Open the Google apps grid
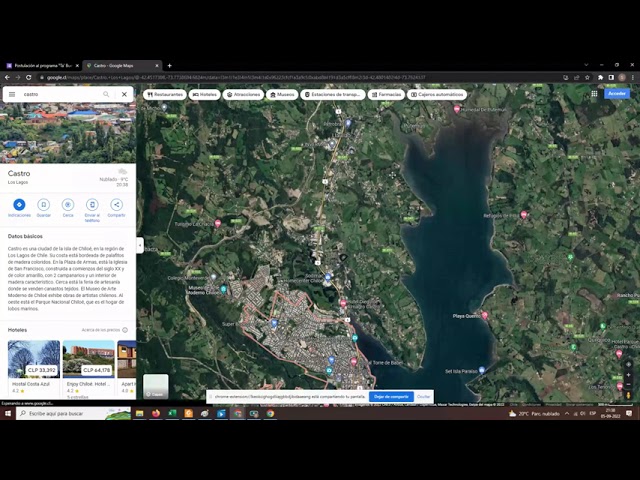This screenshot has height=480, width=640. tap(594, 94)
